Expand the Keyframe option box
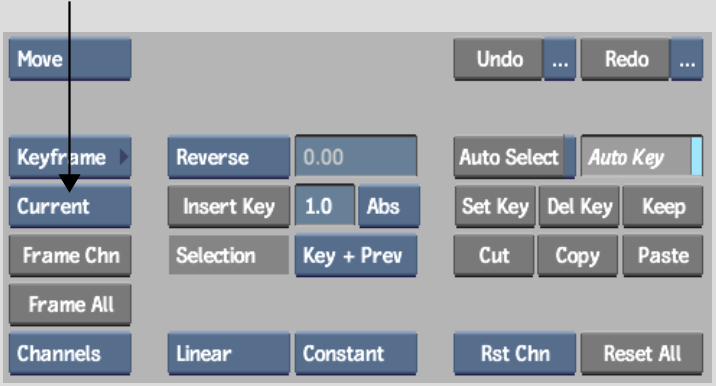Image resolution: width=716 pixels, height=386 pixels. (70, 157)
